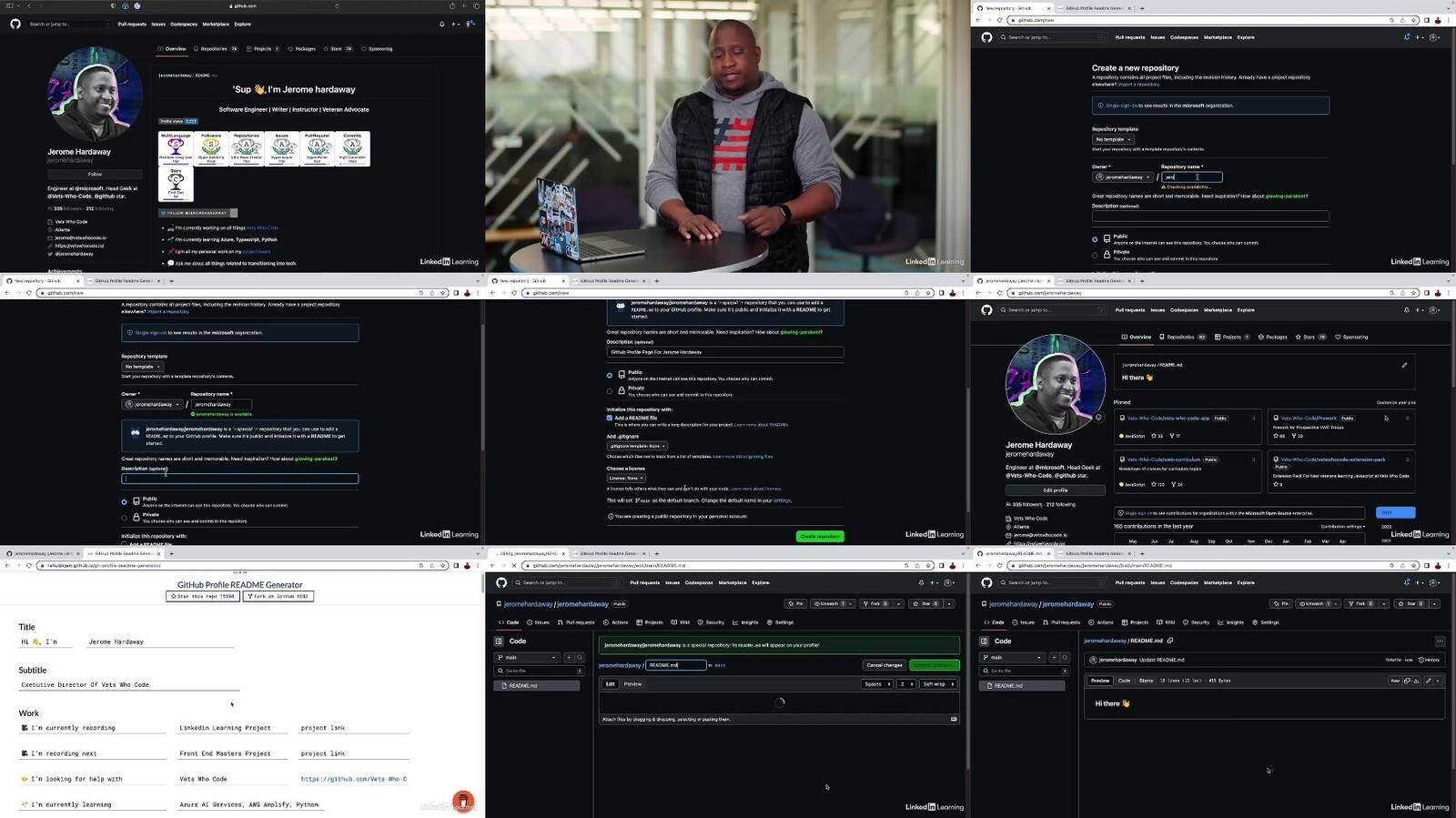Select the Public radio in the top-right frame

(x=1095, y=239)
